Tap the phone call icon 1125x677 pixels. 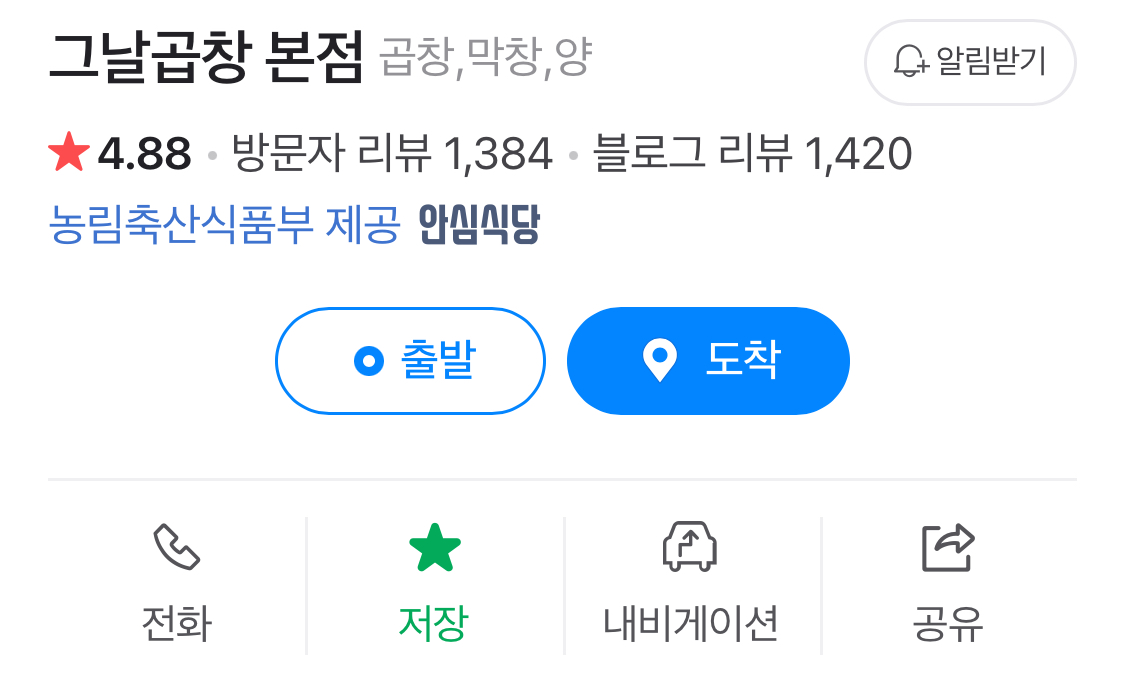[176, 546]
